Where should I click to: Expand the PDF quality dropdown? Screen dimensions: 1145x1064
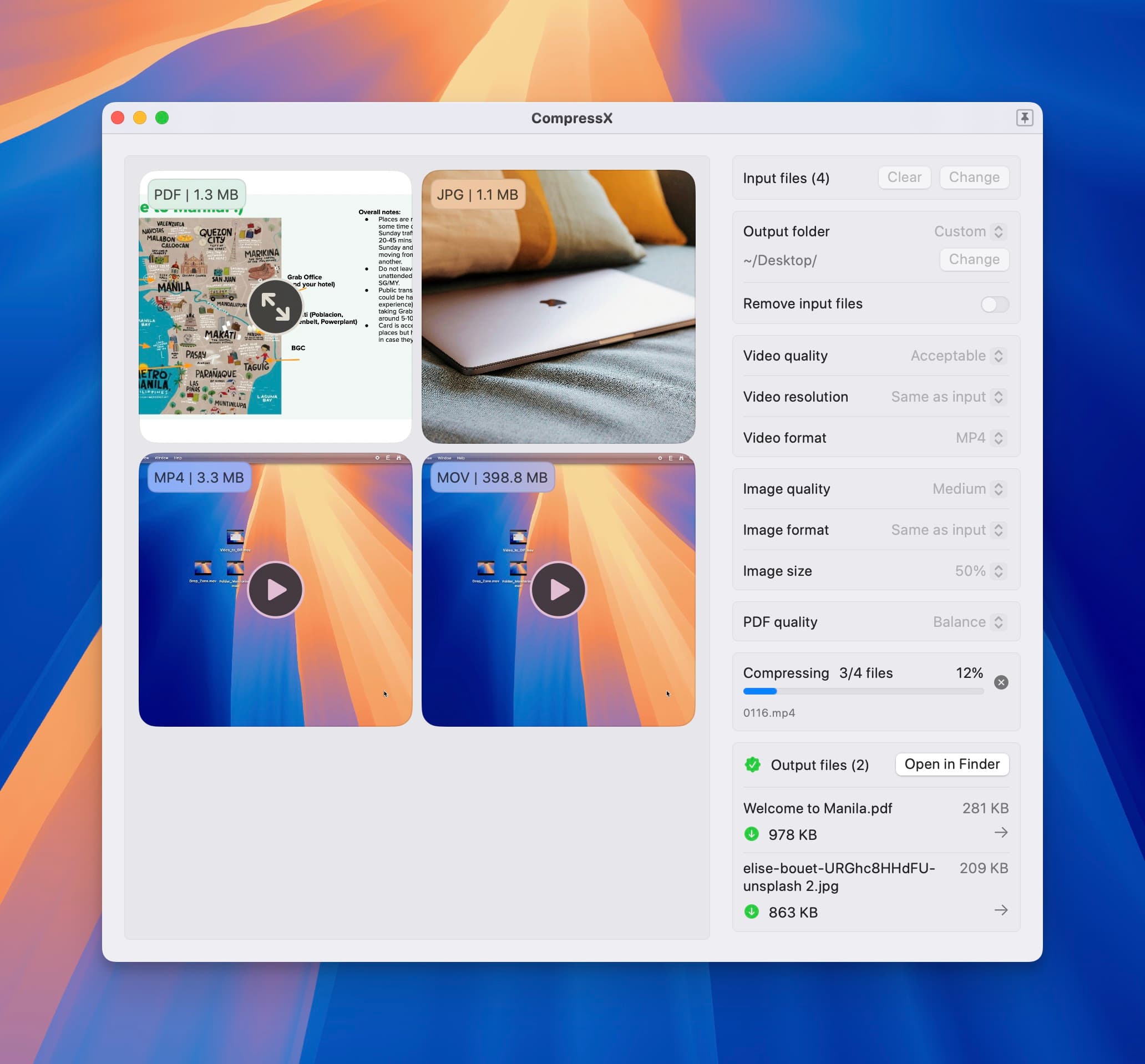tap(968, 623)
